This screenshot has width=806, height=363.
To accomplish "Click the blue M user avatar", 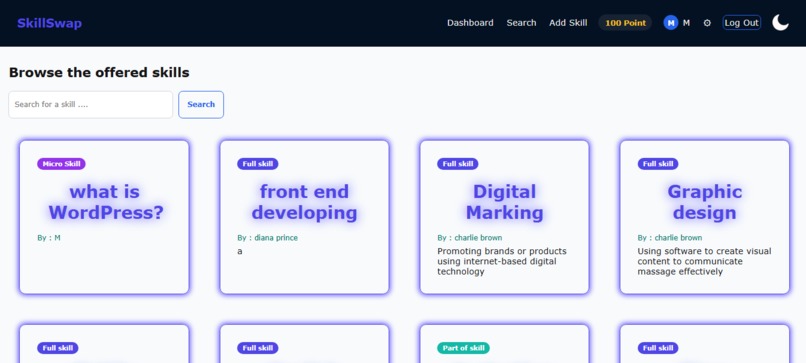I will [x=671, y=23].
